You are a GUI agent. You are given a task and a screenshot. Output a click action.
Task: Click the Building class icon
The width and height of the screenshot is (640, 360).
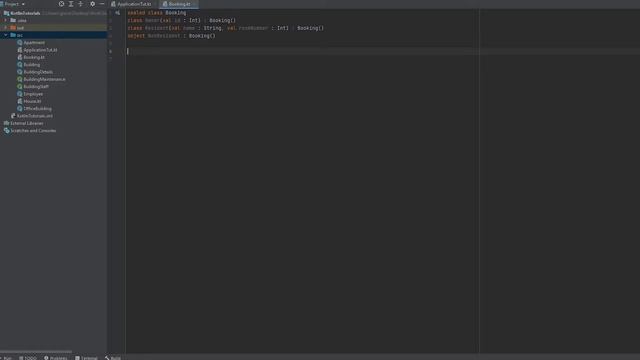tap(20, 64)
